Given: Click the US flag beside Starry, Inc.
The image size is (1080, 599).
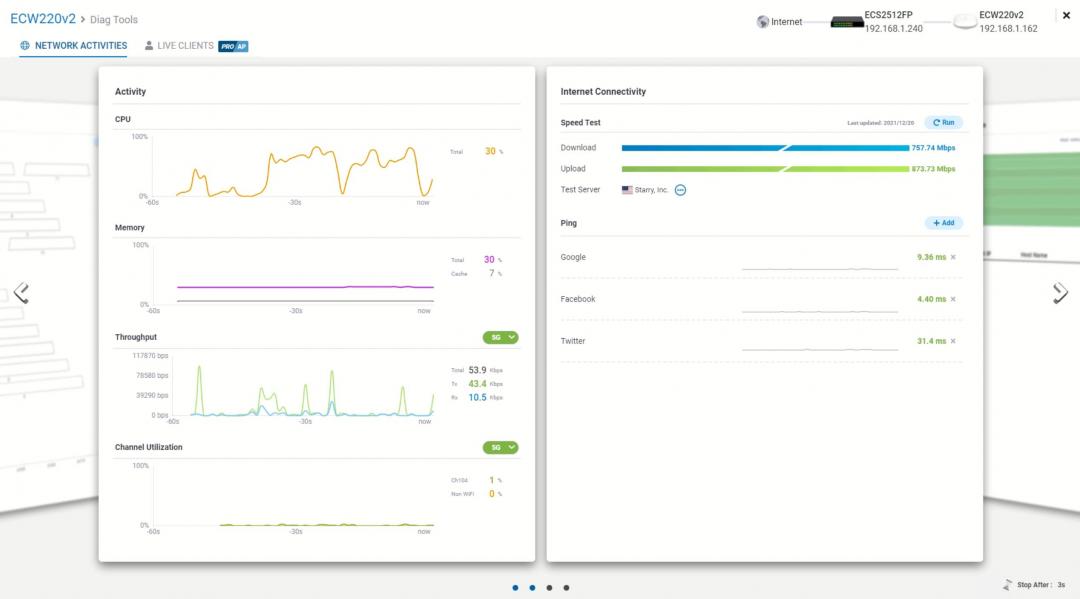Looking at the screenshot, I should click(x=627, y=190).
